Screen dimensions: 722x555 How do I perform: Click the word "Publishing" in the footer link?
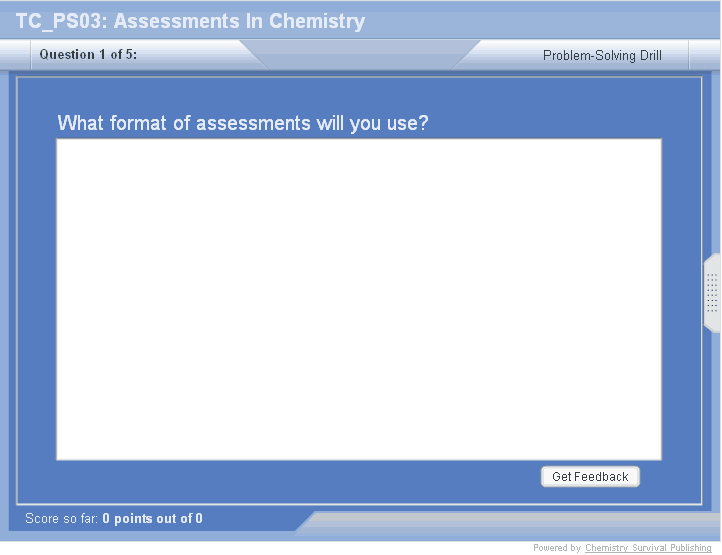[688, 548]
